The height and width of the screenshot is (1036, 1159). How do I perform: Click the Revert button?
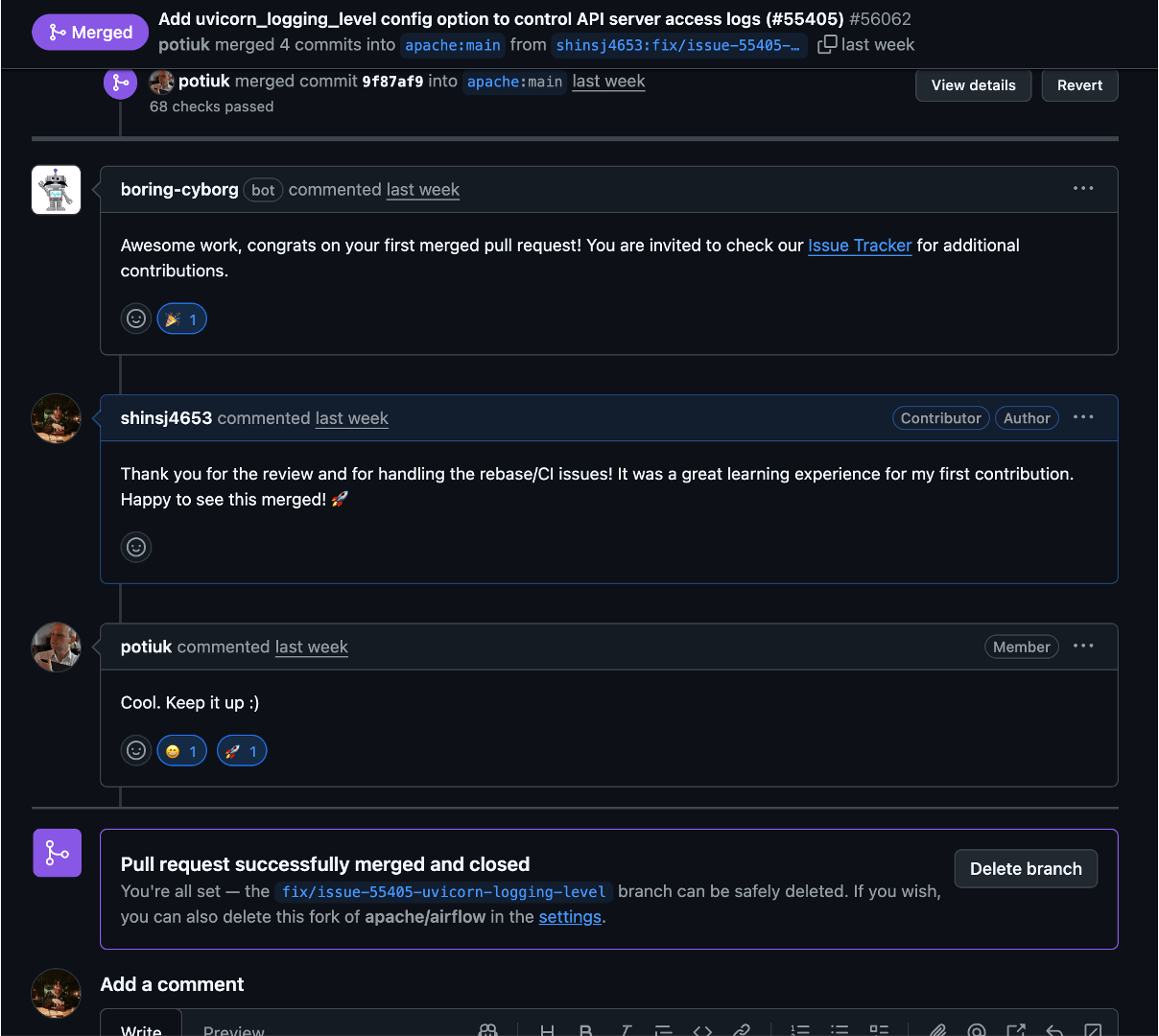point(1079,85)
